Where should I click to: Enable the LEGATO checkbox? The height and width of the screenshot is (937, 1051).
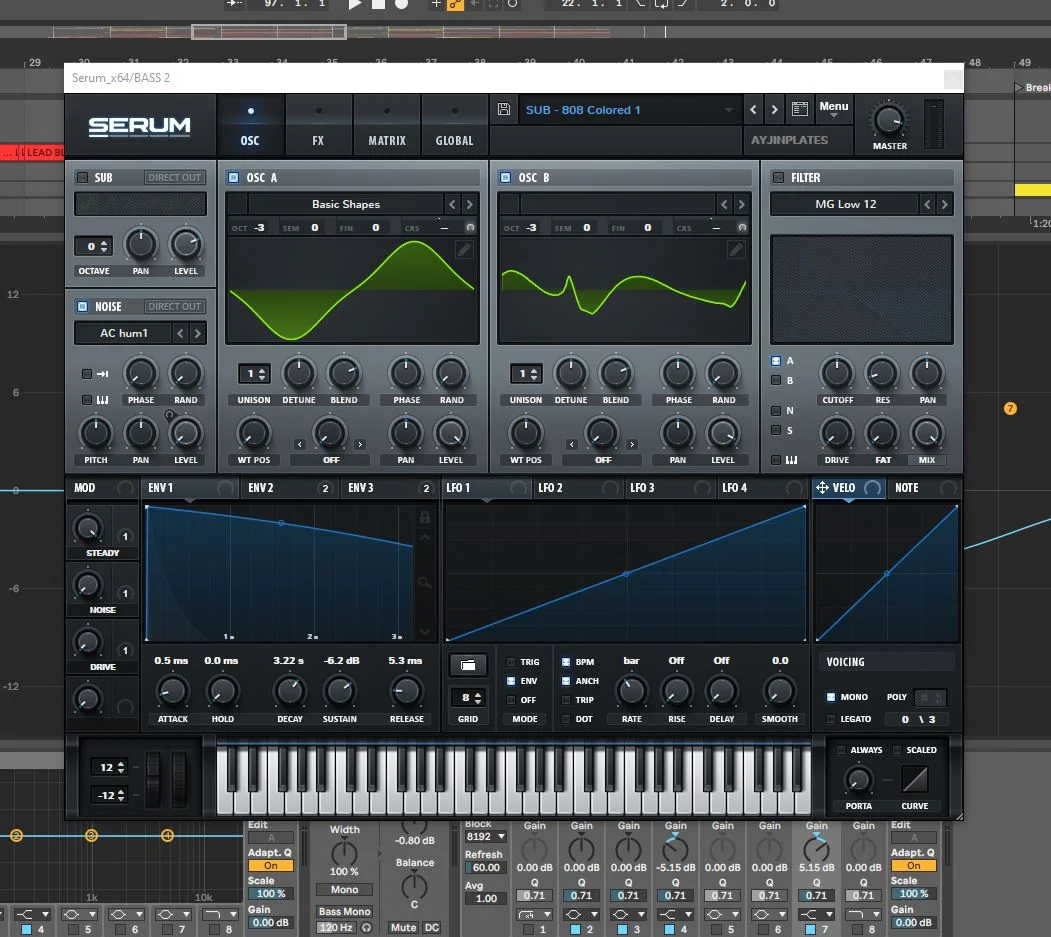pyautogui.click(x=831, y=719)
